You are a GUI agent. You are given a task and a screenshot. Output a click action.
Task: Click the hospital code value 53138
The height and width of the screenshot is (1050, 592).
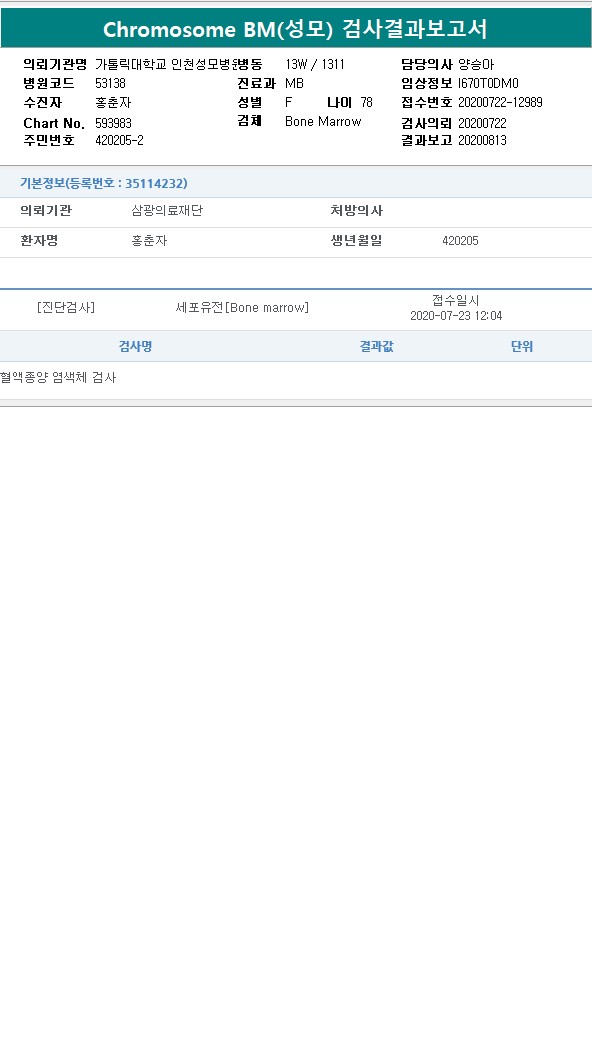110,84
